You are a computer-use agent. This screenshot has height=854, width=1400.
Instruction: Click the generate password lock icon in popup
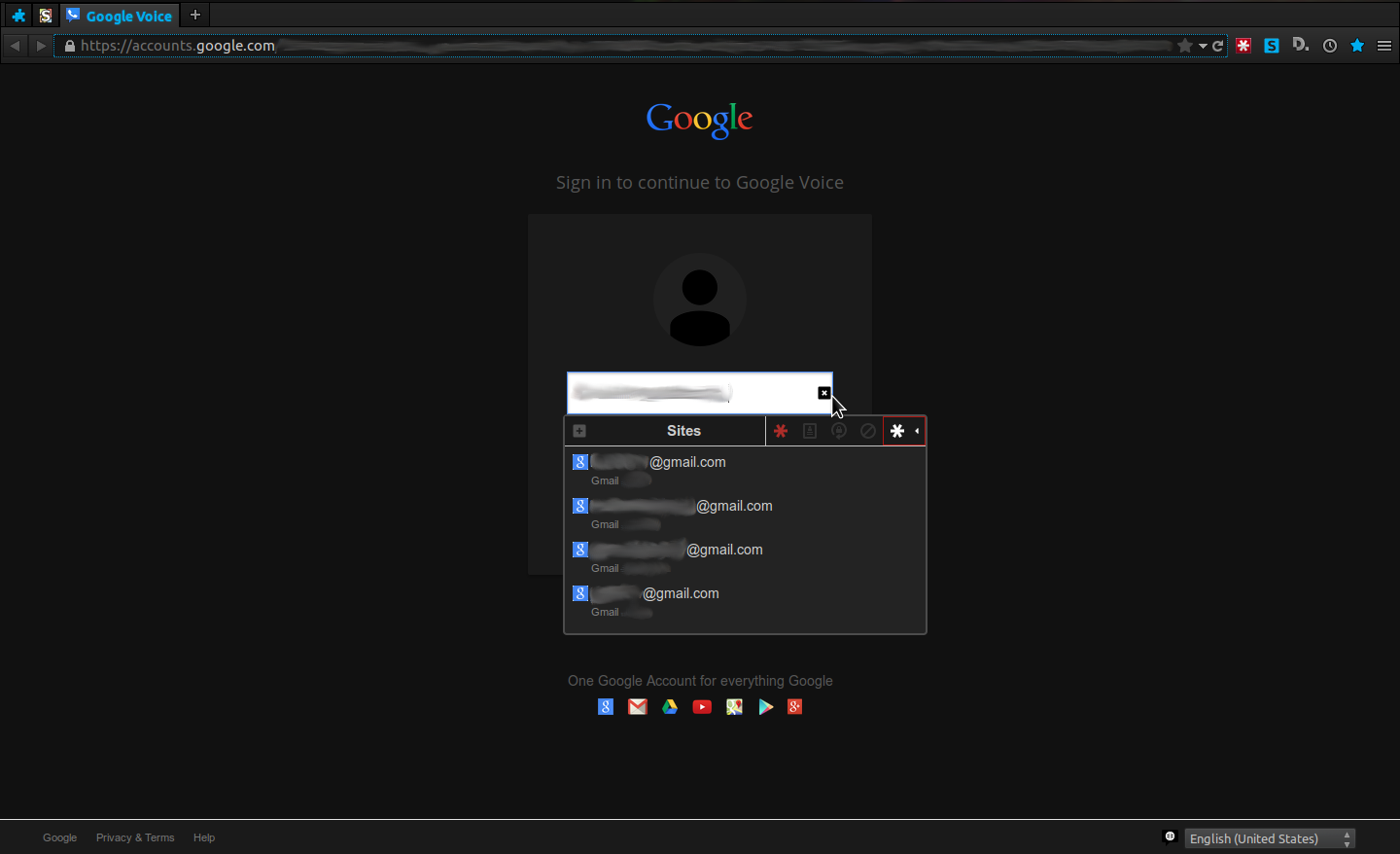(838, 431)
